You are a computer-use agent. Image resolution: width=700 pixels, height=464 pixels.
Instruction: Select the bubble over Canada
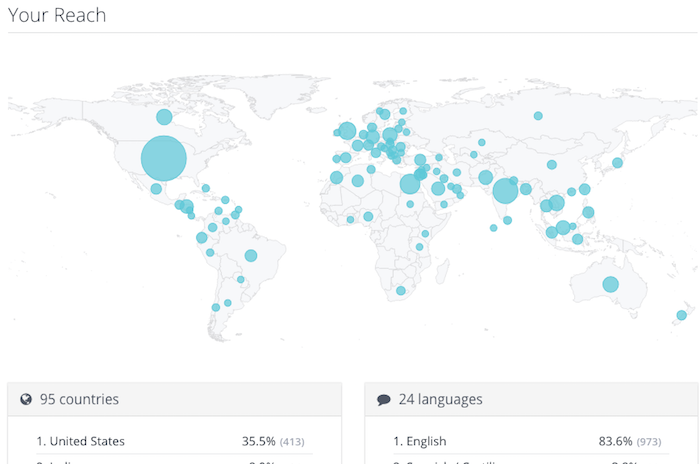[x=164, y=117]
